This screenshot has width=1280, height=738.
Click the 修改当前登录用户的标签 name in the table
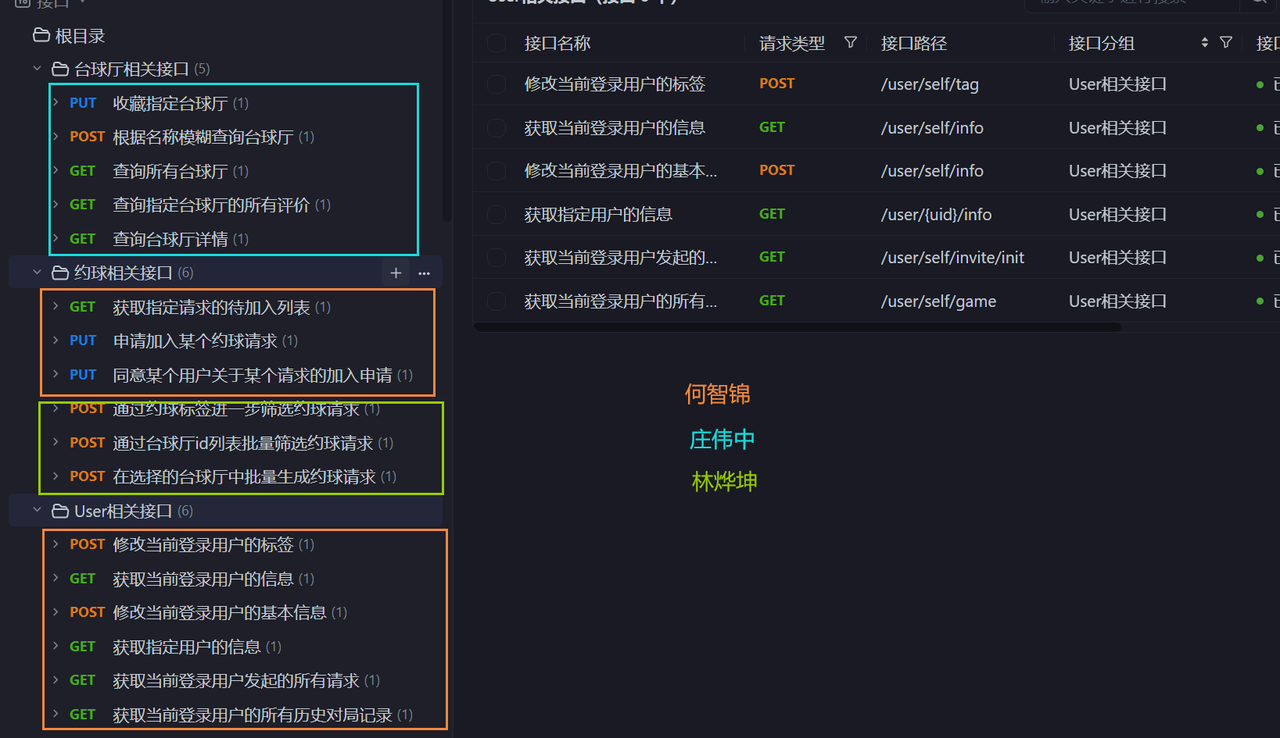[615, 84]
